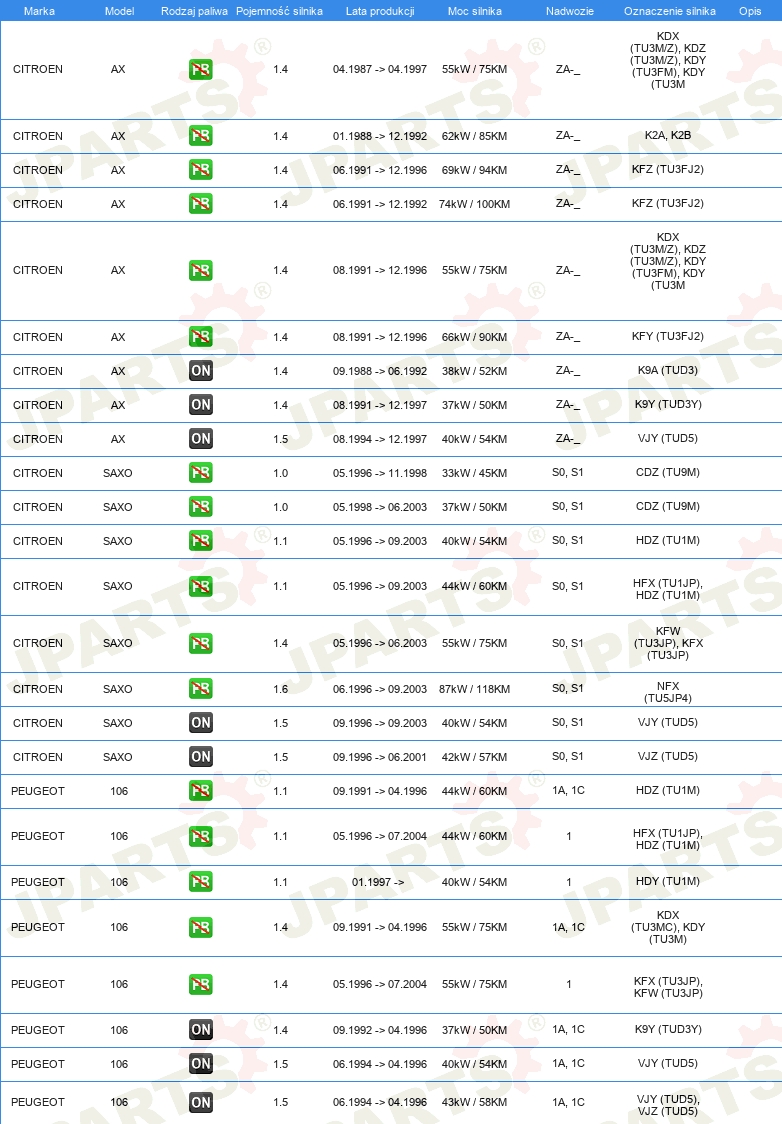Select engine code KFY (TU3FJ2)

click(668, 336)
